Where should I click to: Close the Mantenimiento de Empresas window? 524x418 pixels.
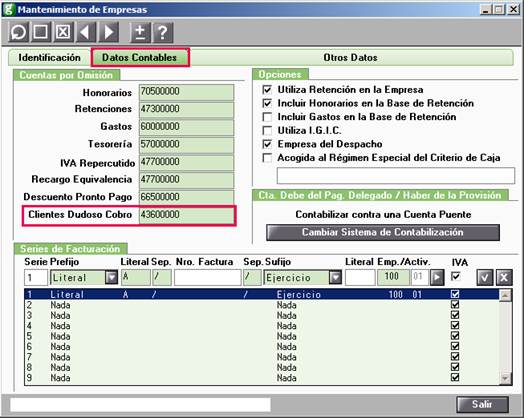point(514,9)
